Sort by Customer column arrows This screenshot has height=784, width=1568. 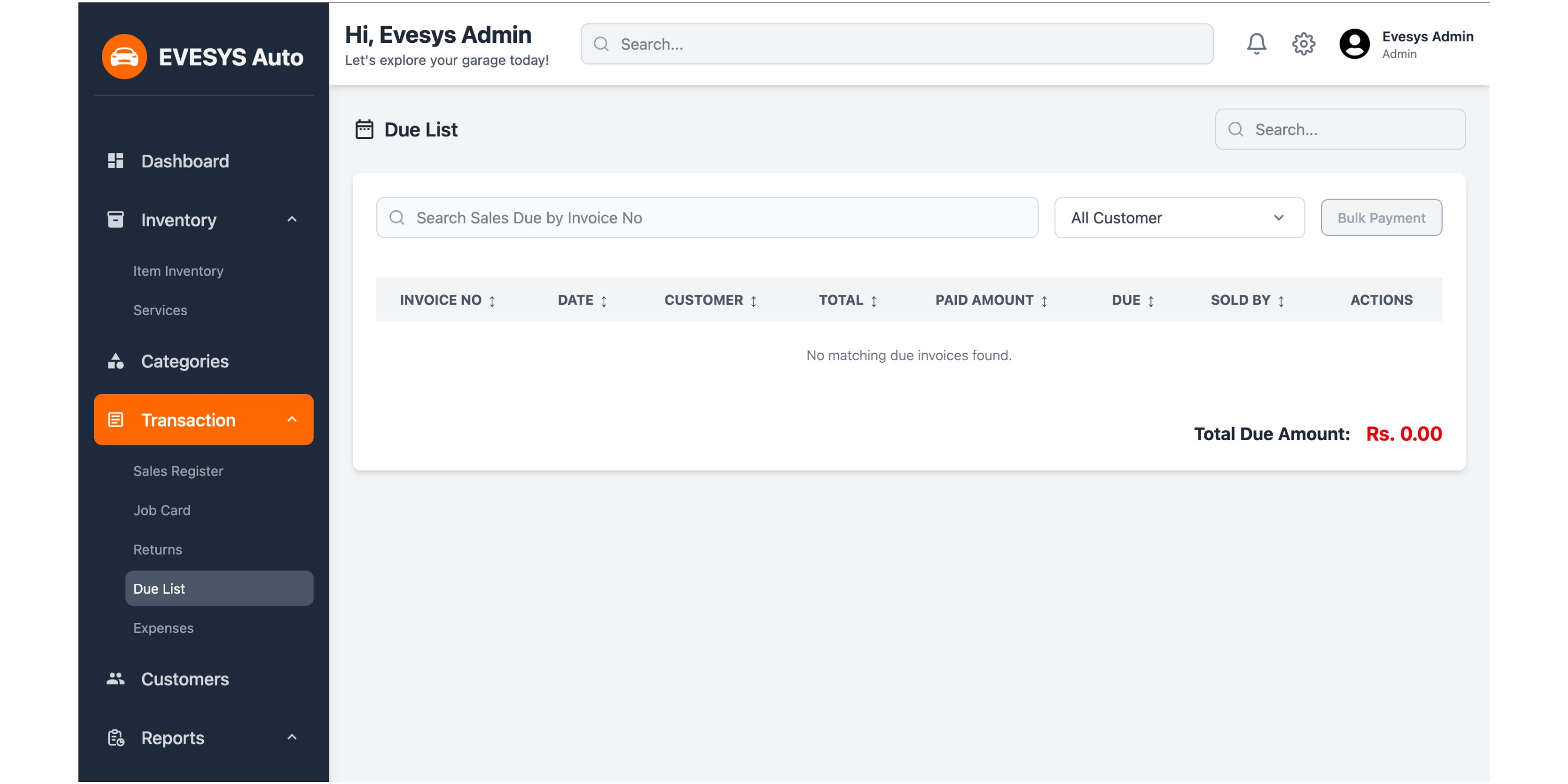(753, 301)
